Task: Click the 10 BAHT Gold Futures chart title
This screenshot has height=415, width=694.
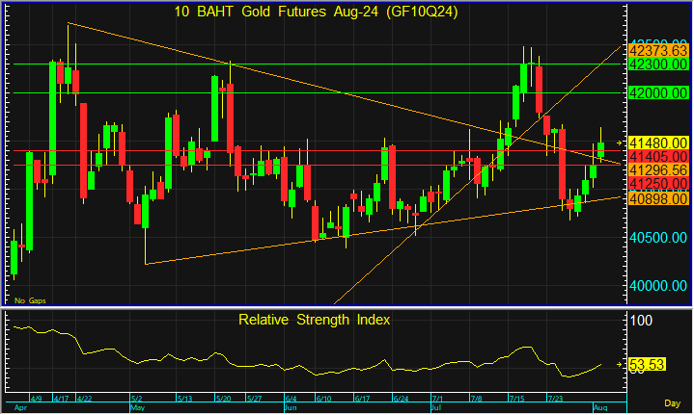Action: (x=316, y=12)
